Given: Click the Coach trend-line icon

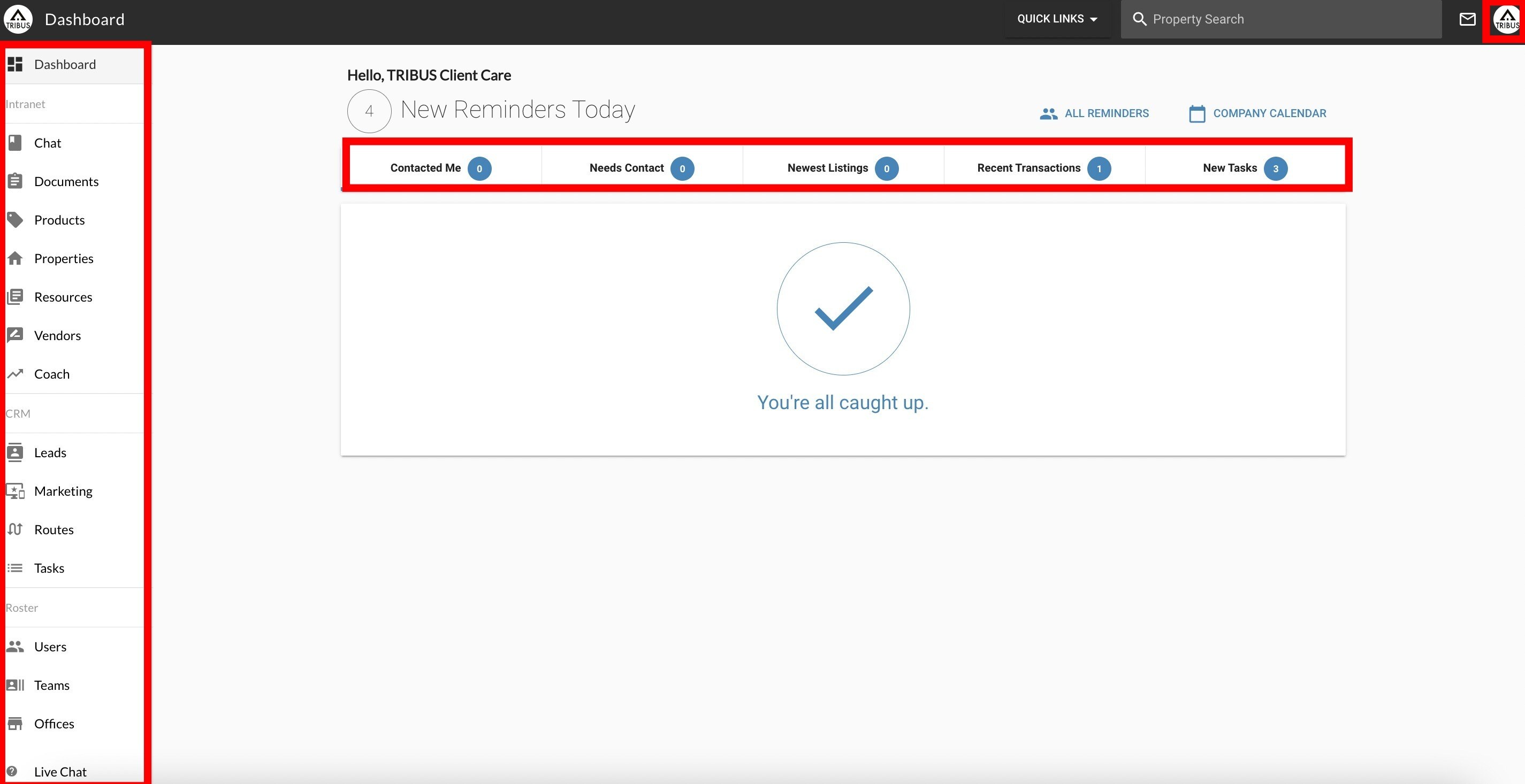Looking at the screenshot, I should tap(15, 373).
